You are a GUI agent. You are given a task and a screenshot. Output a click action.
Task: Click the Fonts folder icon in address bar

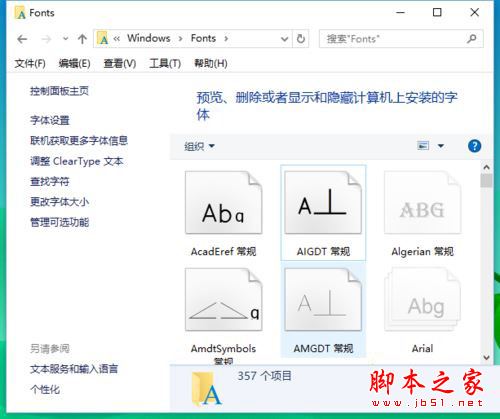103,38
